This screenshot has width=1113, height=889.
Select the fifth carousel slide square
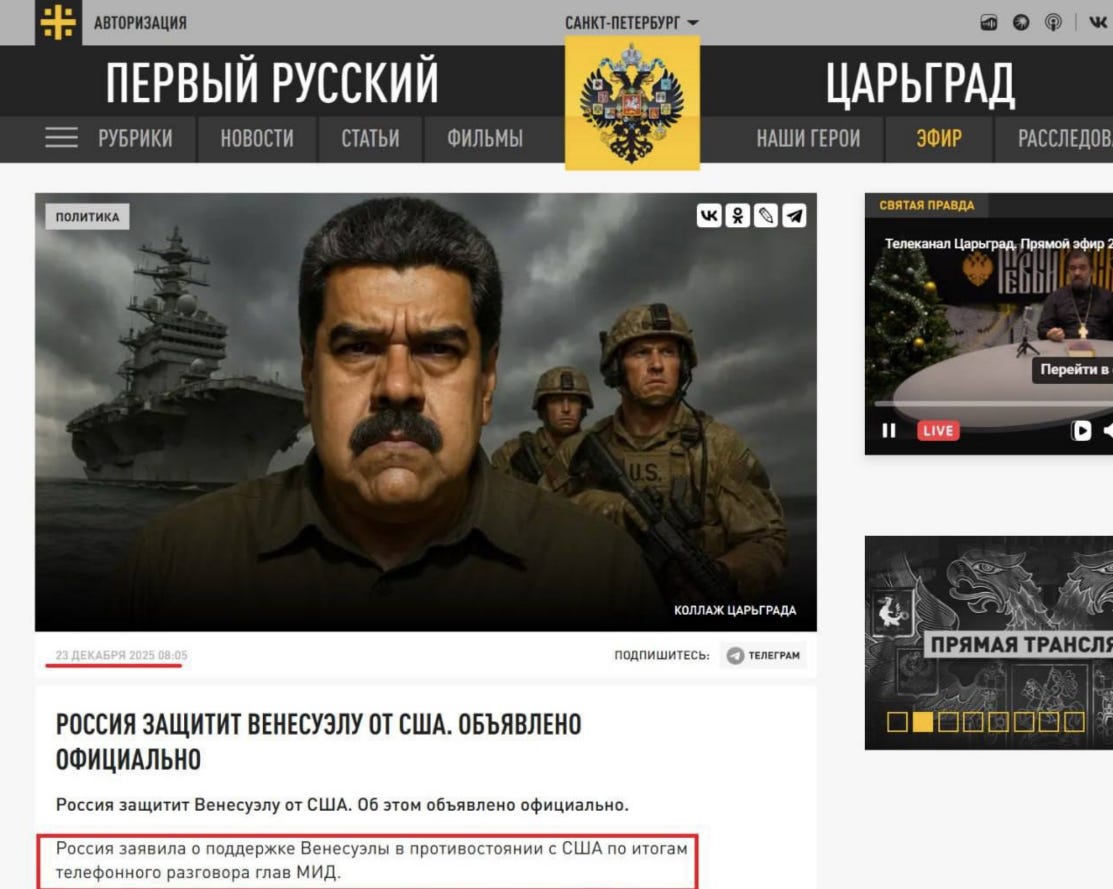[998, 722]
